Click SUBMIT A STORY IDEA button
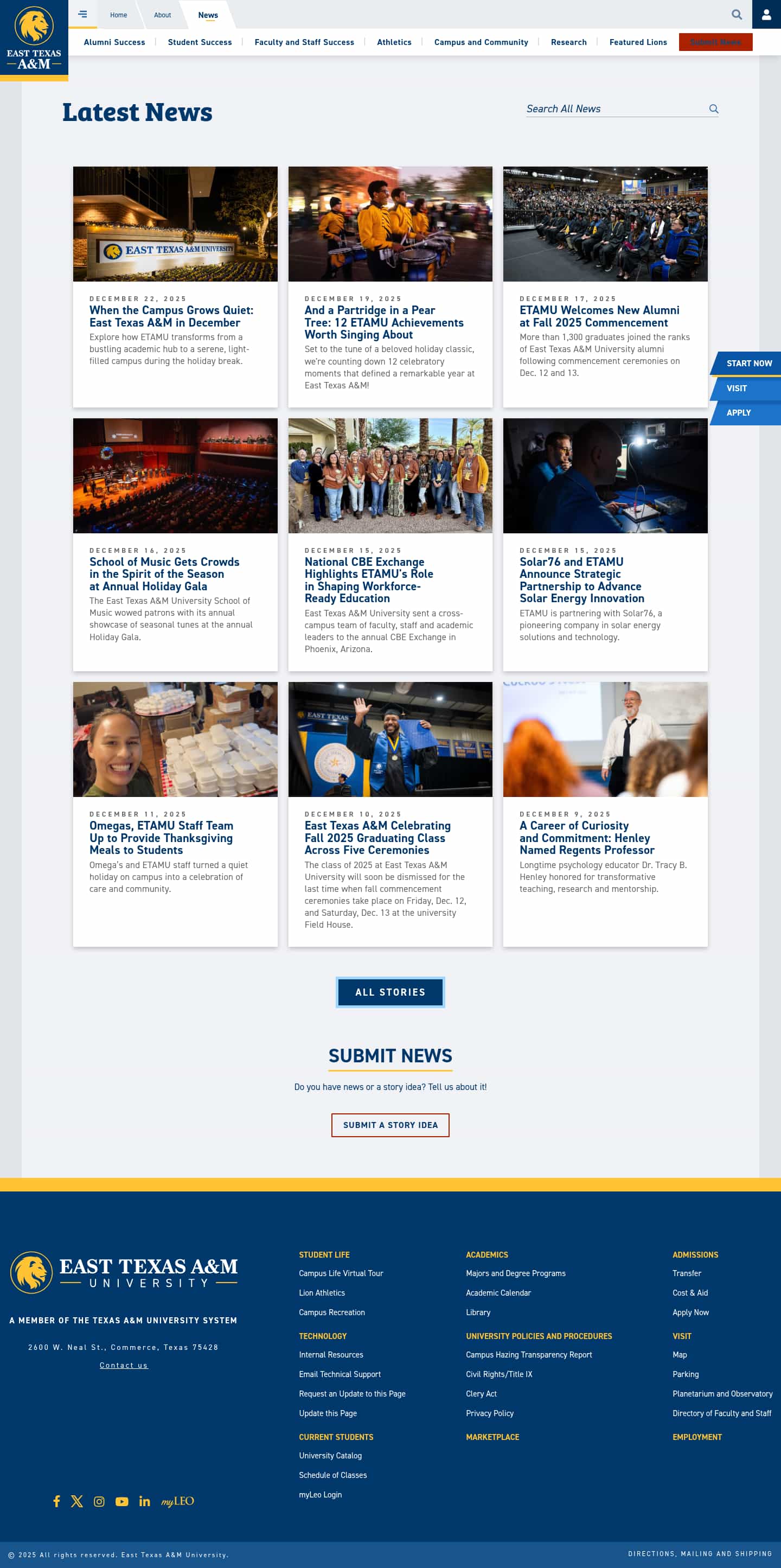This screenshot has width=781, height=1568. [x=390, y=1125]
